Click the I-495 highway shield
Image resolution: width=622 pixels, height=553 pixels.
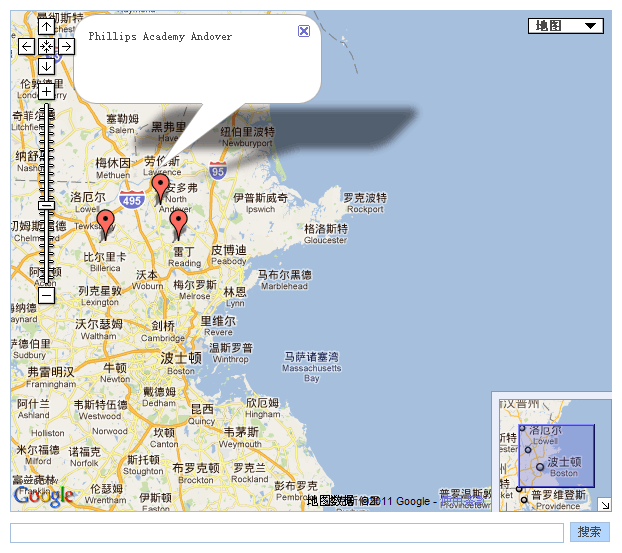point(132,200)
